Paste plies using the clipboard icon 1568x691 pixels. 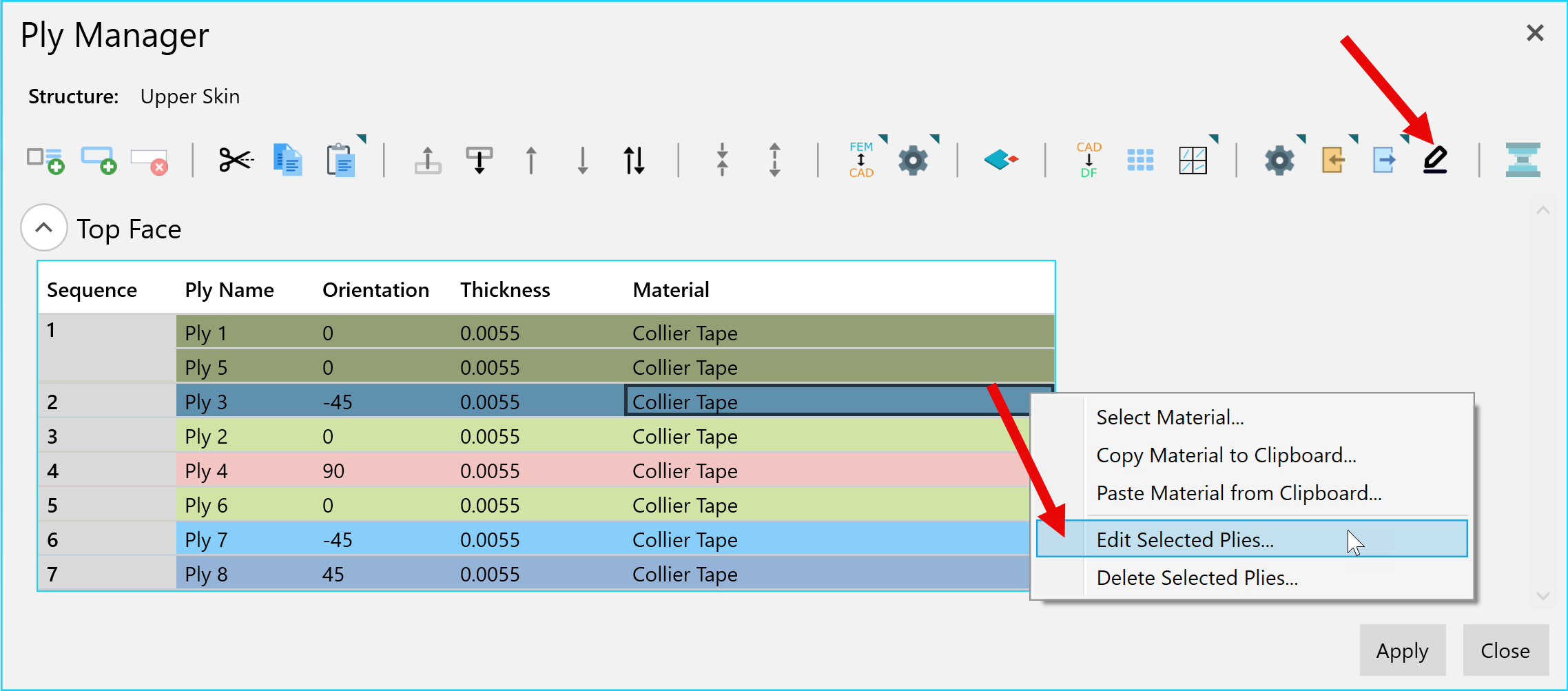[x=340, y=160]
